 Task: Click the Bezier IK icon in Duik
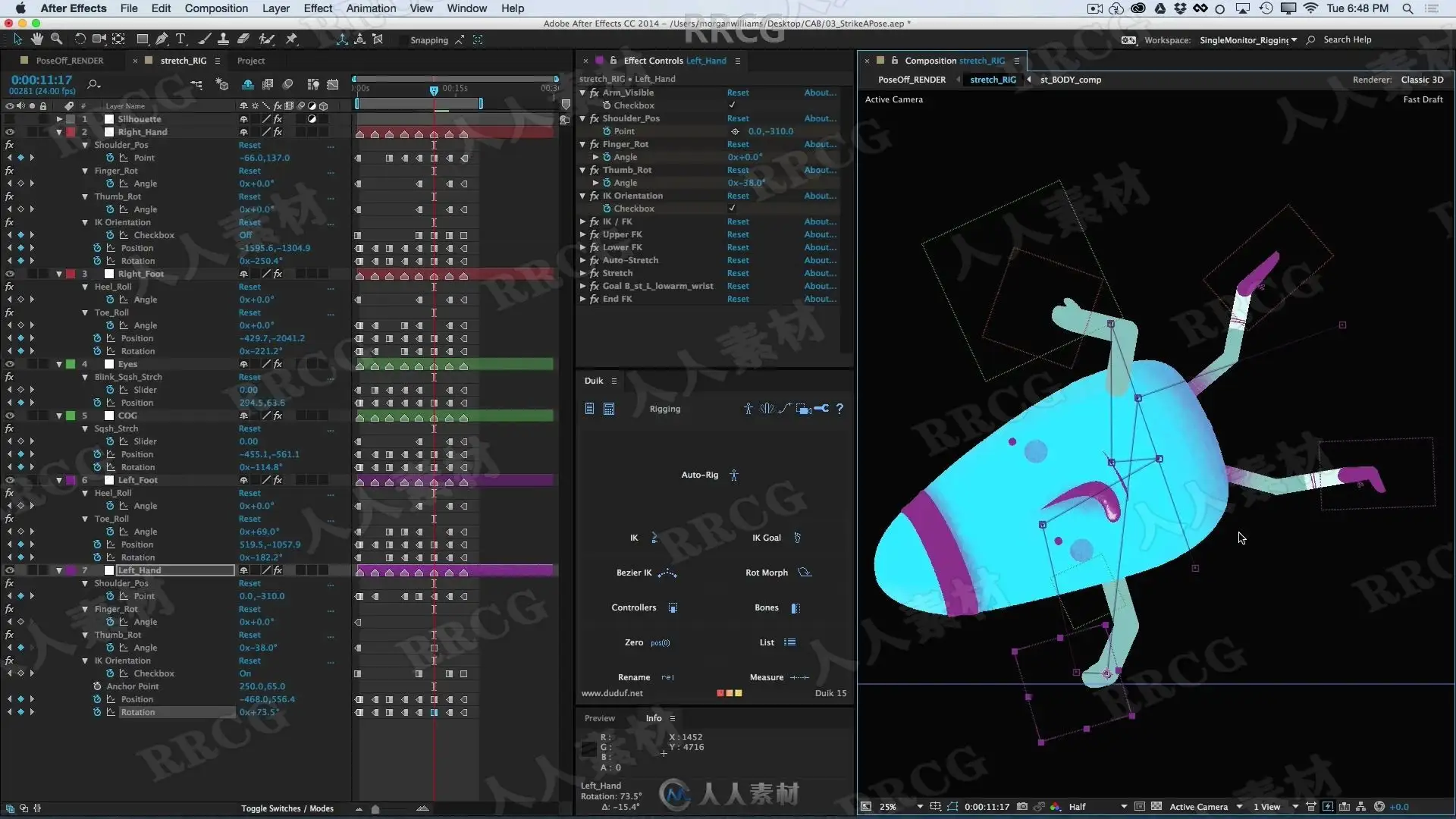pos(667,573)
